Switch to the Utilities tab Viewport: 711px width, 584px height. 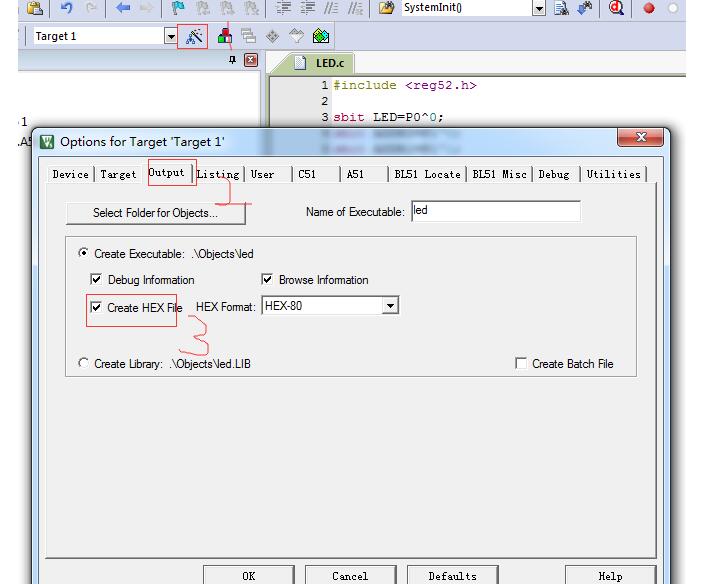[x=614, y=175]
